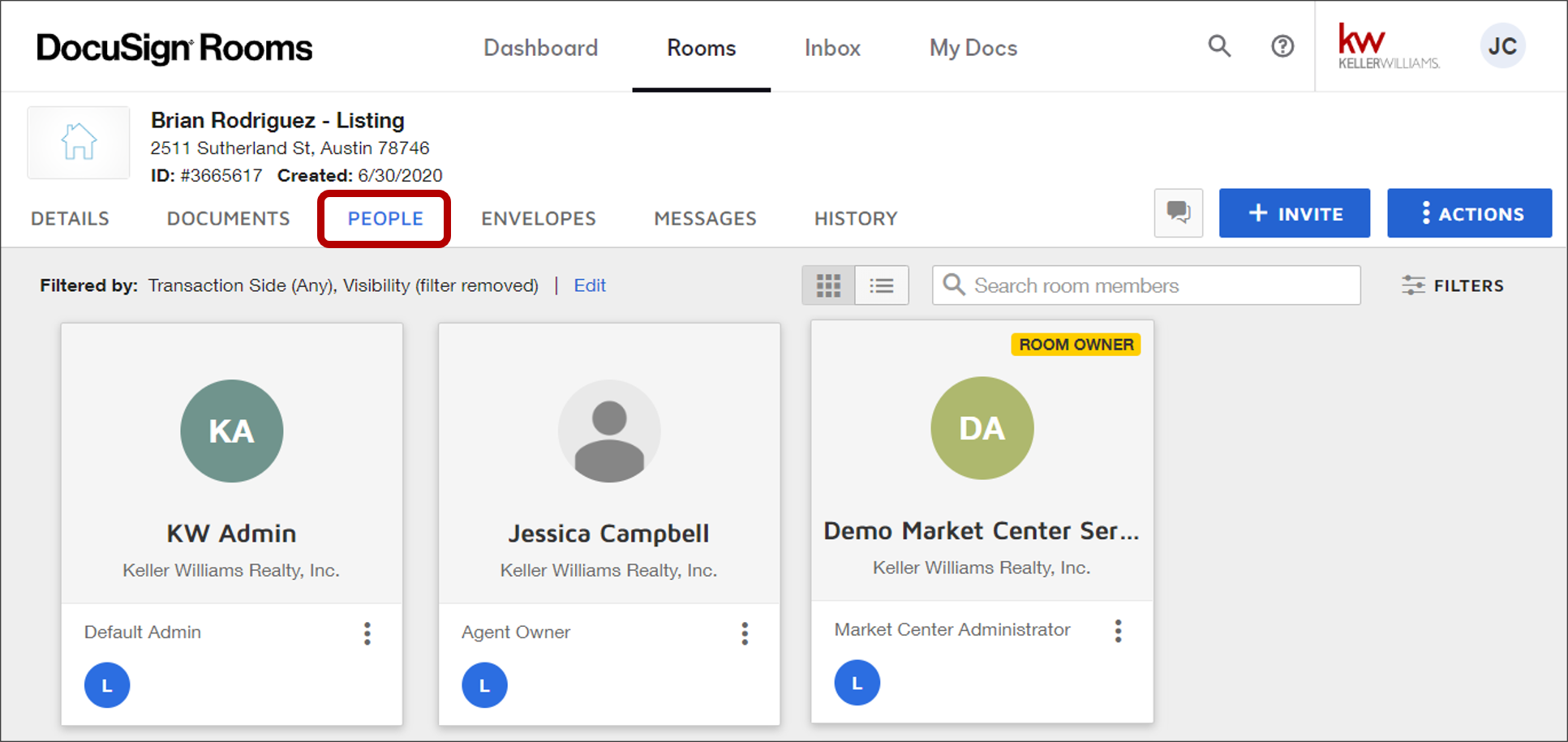Switch to list view of members
The height and width of the screenshot is (742, 1568).
[882, 285]
